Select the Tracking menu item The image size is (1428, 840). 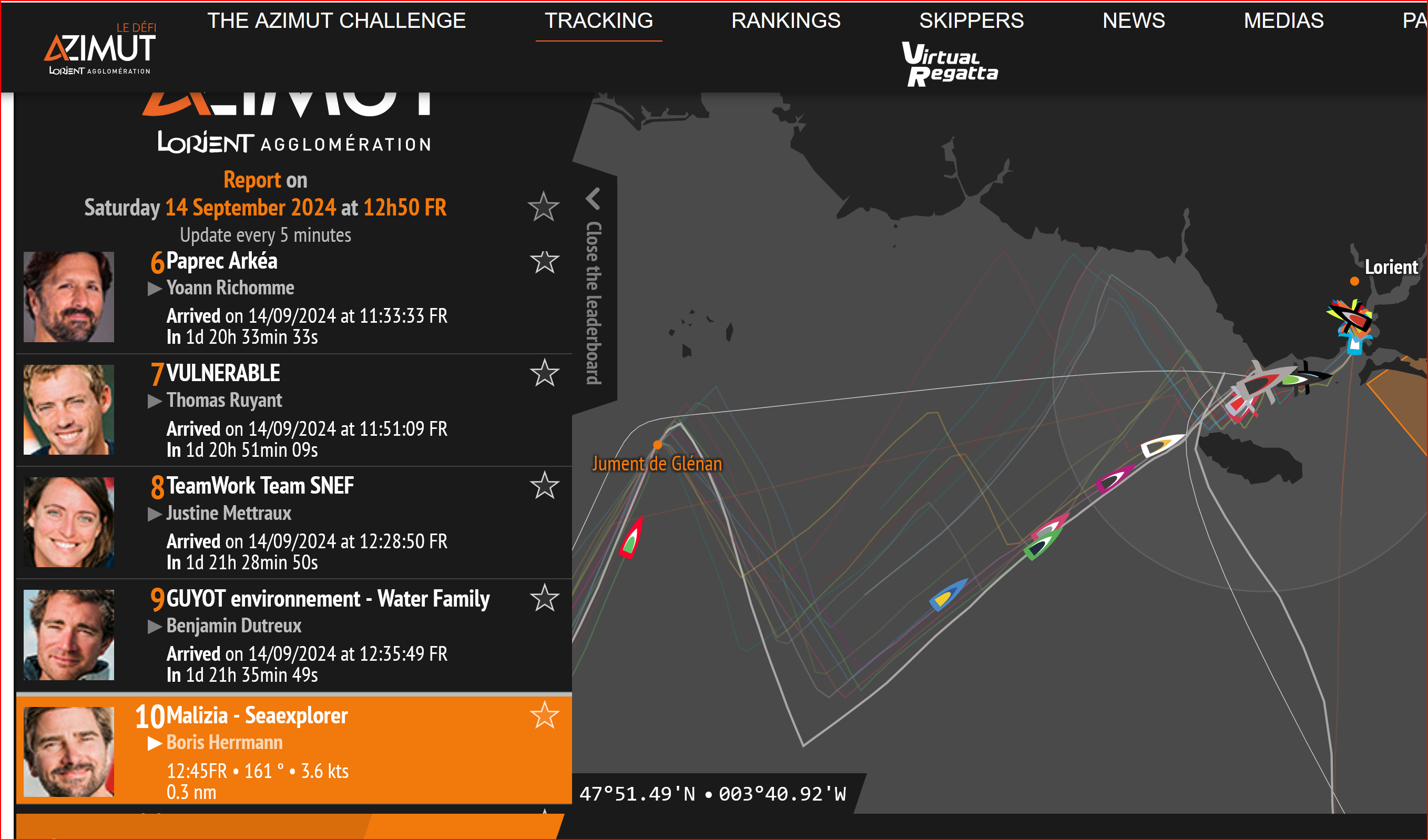click(x=599, y=21)
